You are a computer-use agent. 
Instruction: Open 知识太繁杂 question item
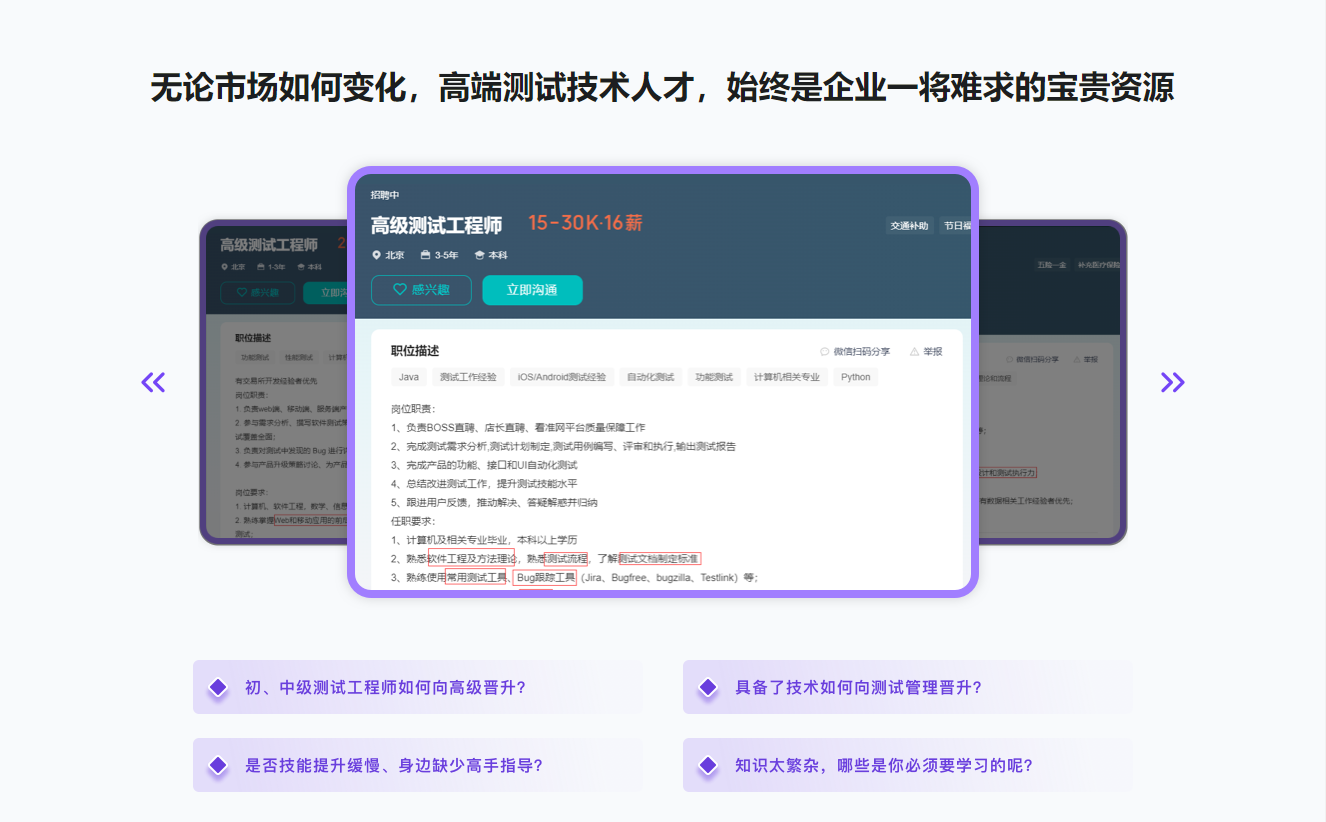(x=907, y=765)
